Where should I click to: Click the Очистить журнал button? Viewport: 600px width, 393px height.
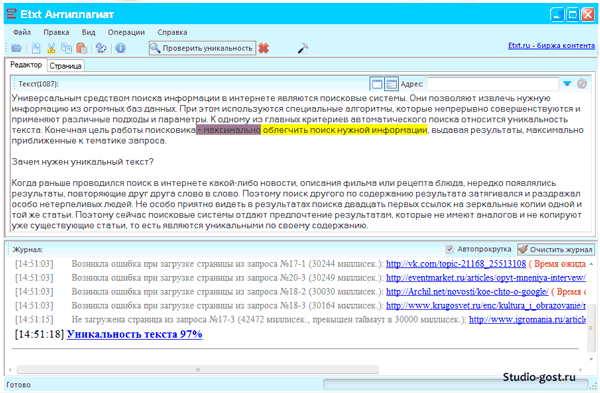pos(556,249)
